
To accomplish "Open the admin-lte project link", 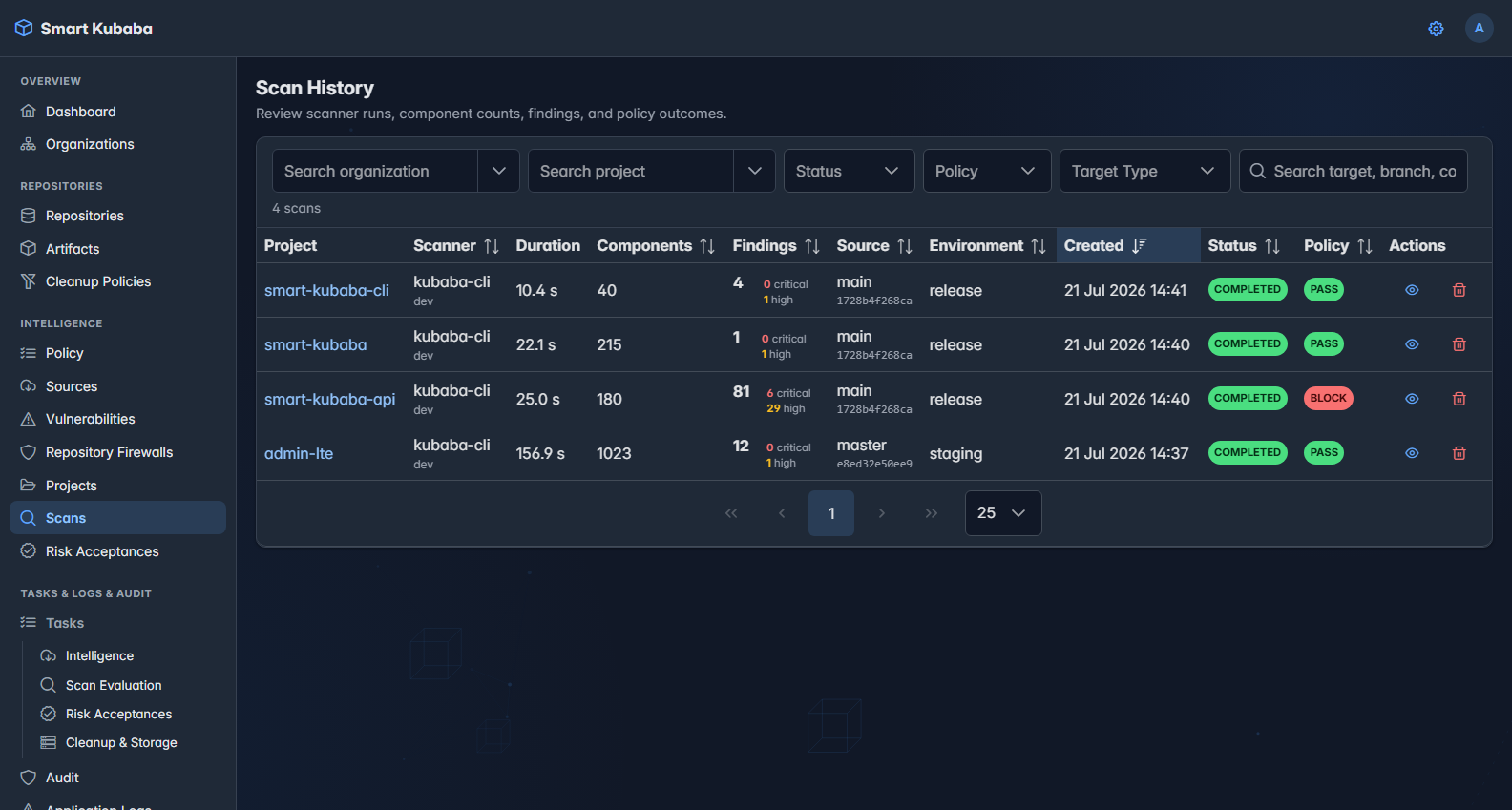I will pyautogui.click(x=299, y=453).
